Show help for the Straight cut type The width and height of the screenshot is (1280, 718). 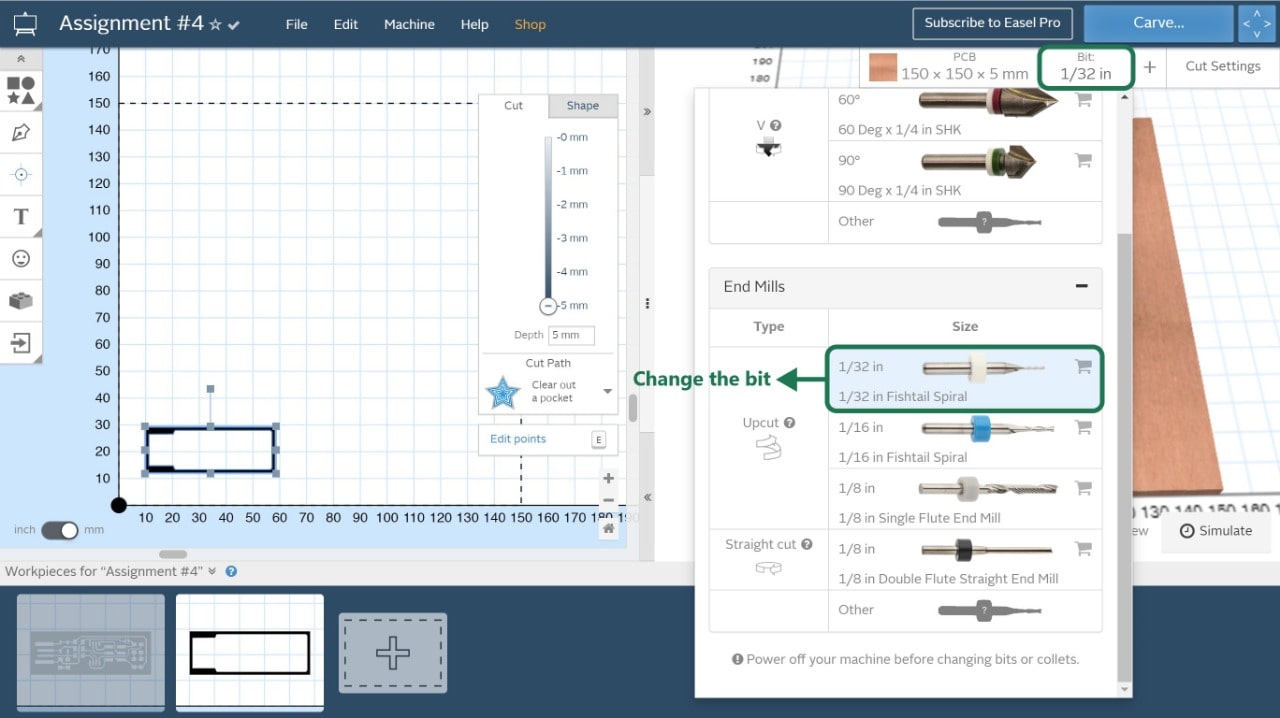[807, 545]
